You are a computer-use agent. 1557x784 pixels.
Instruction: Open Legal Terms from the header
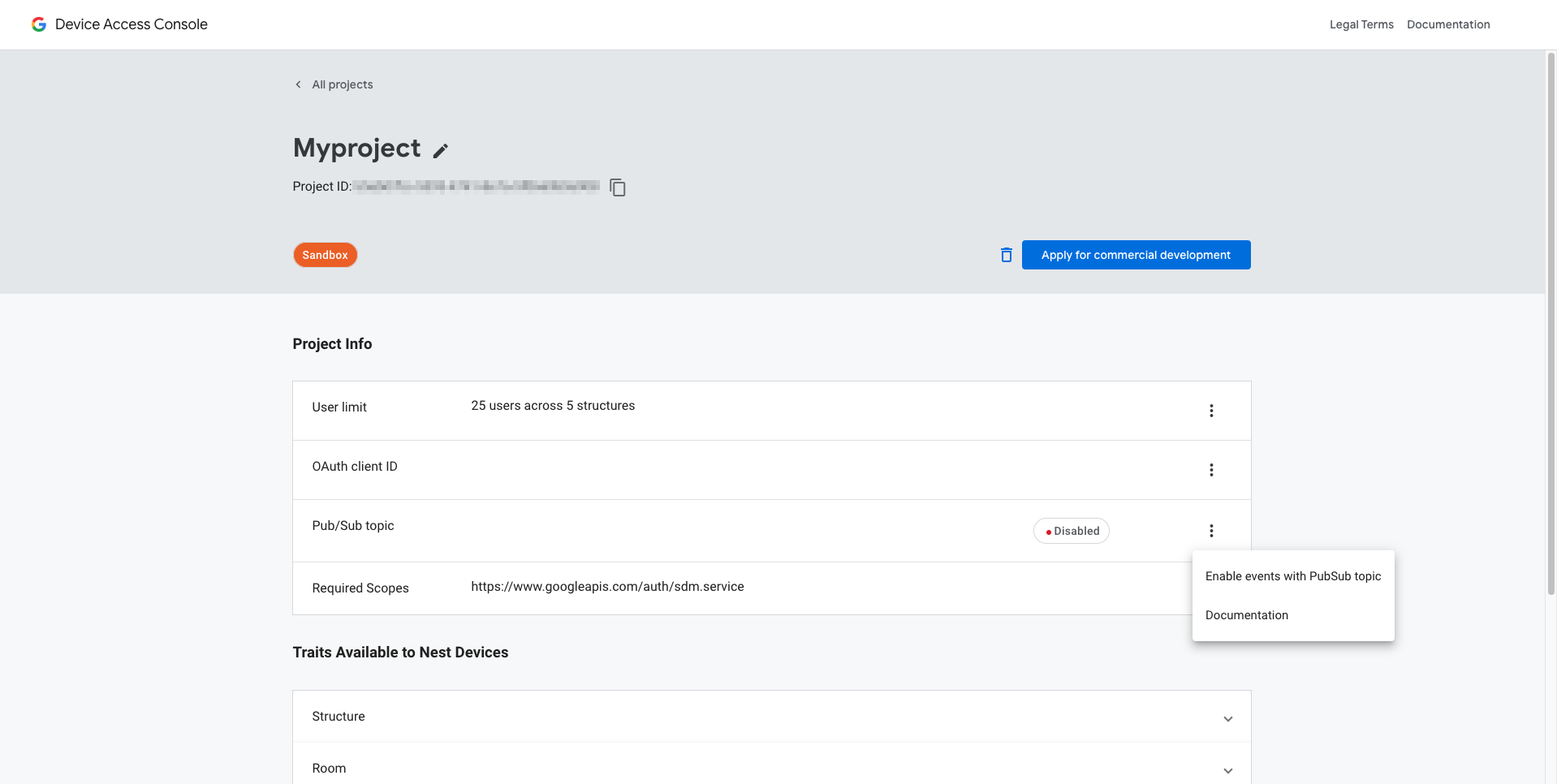1361,24
